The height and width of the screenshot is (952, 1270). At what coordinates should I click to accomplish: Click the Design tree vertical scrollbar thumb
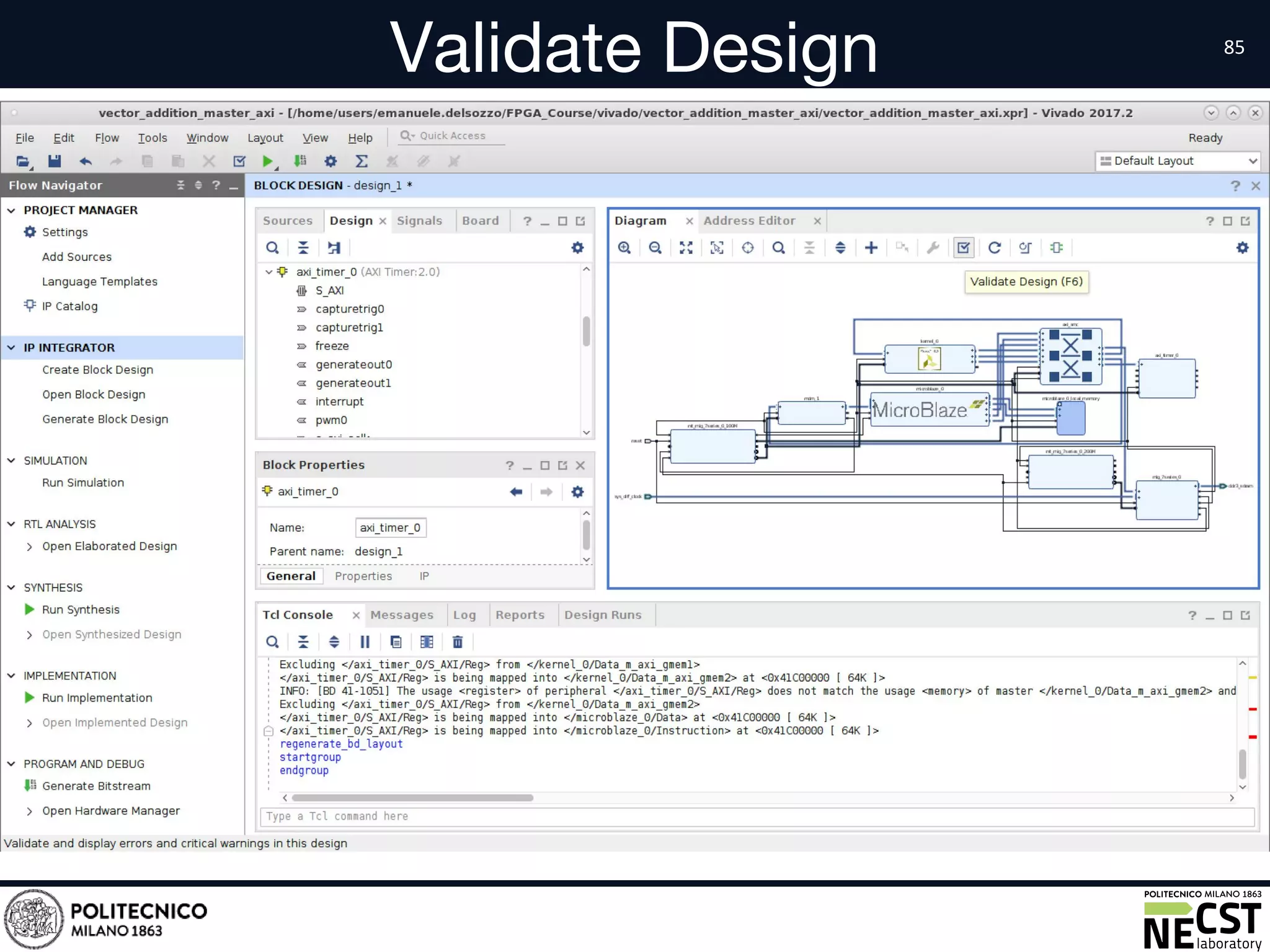point(586,331)
